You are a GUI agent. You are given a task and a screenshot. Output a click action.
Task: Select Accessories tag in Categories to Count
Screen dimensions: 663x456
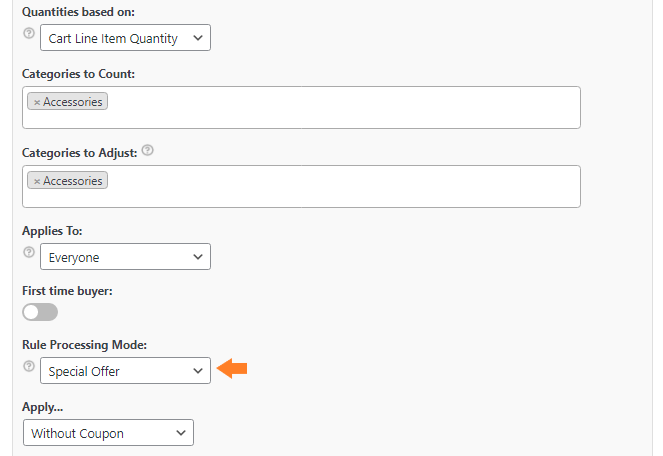(73, 102)
